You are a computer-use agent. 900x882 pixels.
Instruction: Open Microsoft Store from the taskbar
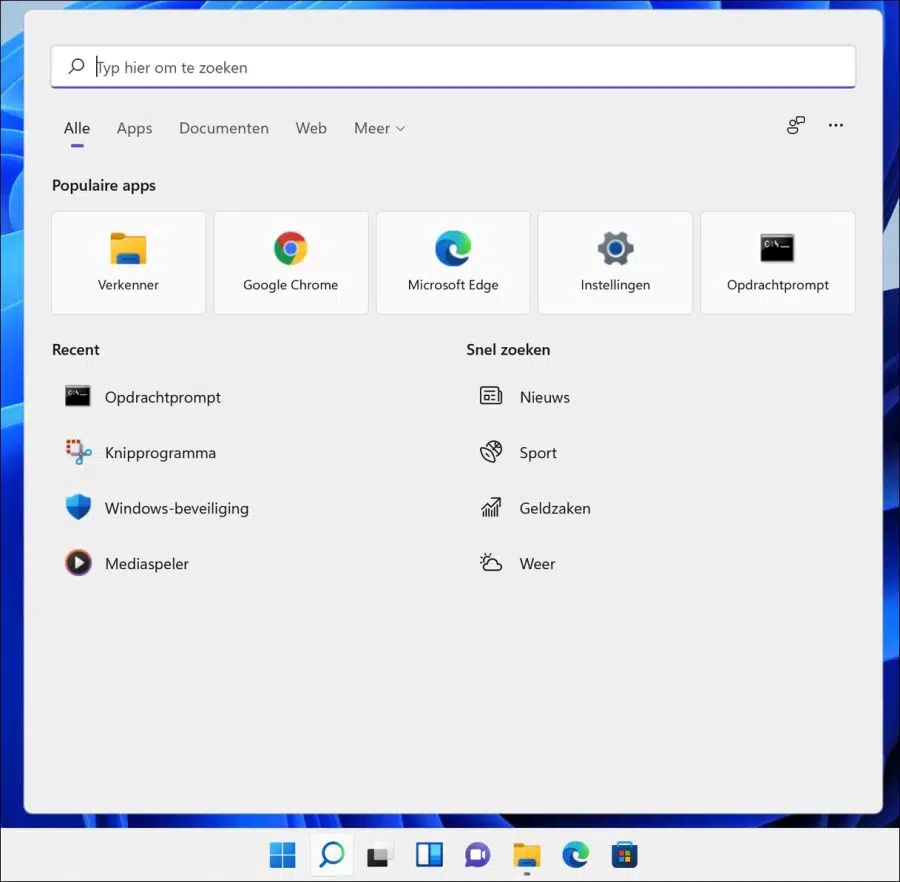click(x=624, y=855)
